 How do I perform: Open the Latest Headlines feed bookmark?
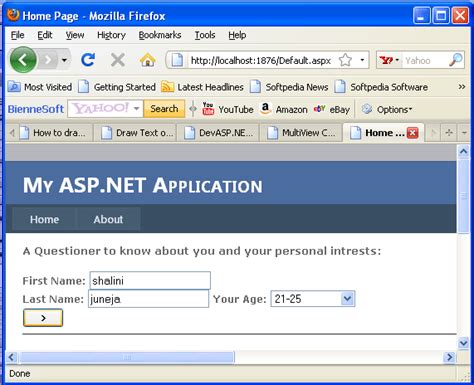[x=202, y=87]
